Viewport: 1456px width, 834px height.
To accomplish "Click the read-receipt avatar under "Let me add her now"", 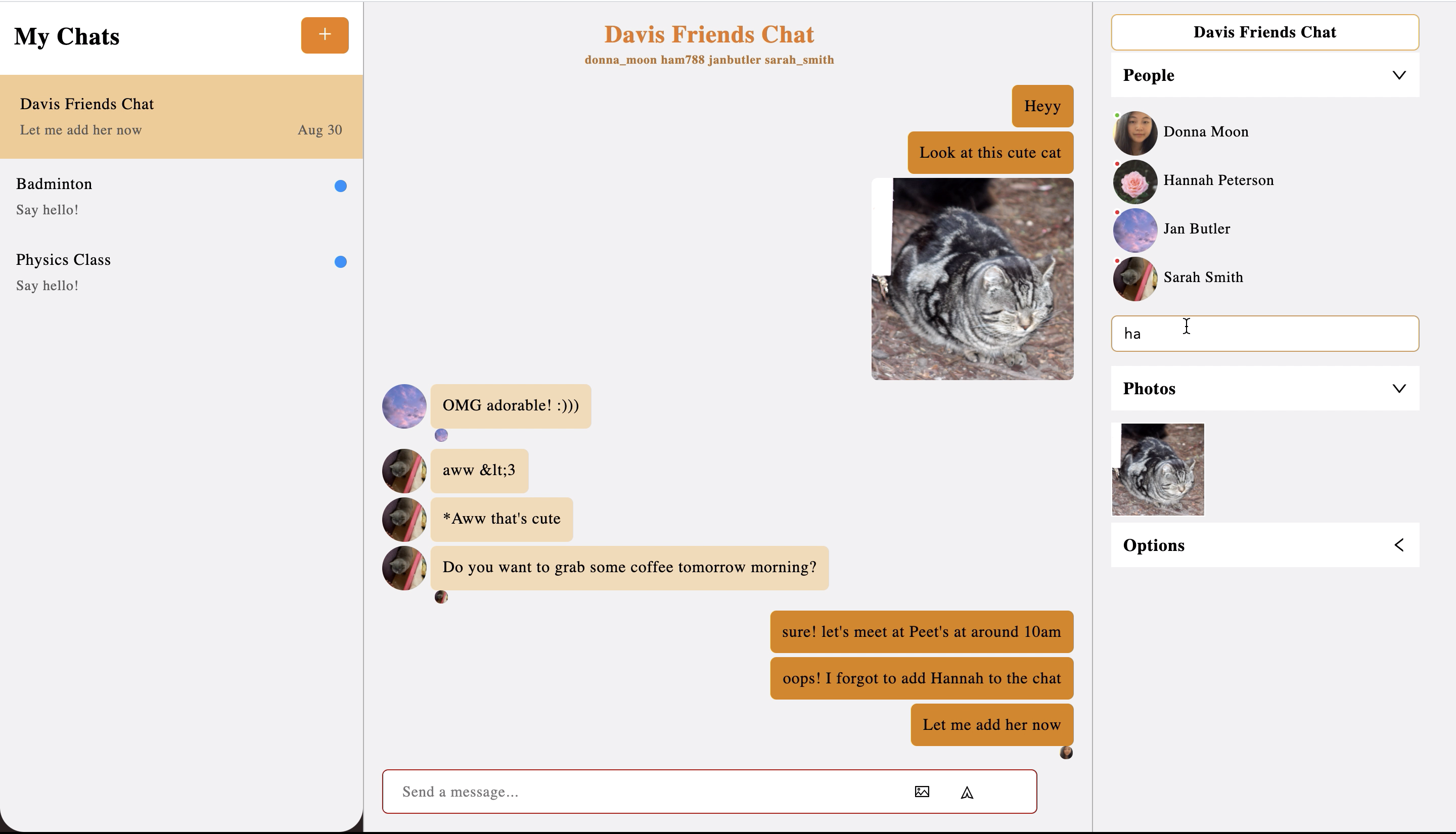I will click(x=1066, y=753).
